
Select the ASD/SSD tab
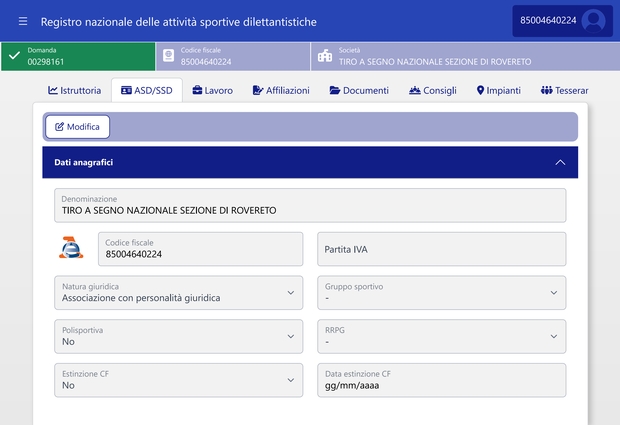point(147,91)
